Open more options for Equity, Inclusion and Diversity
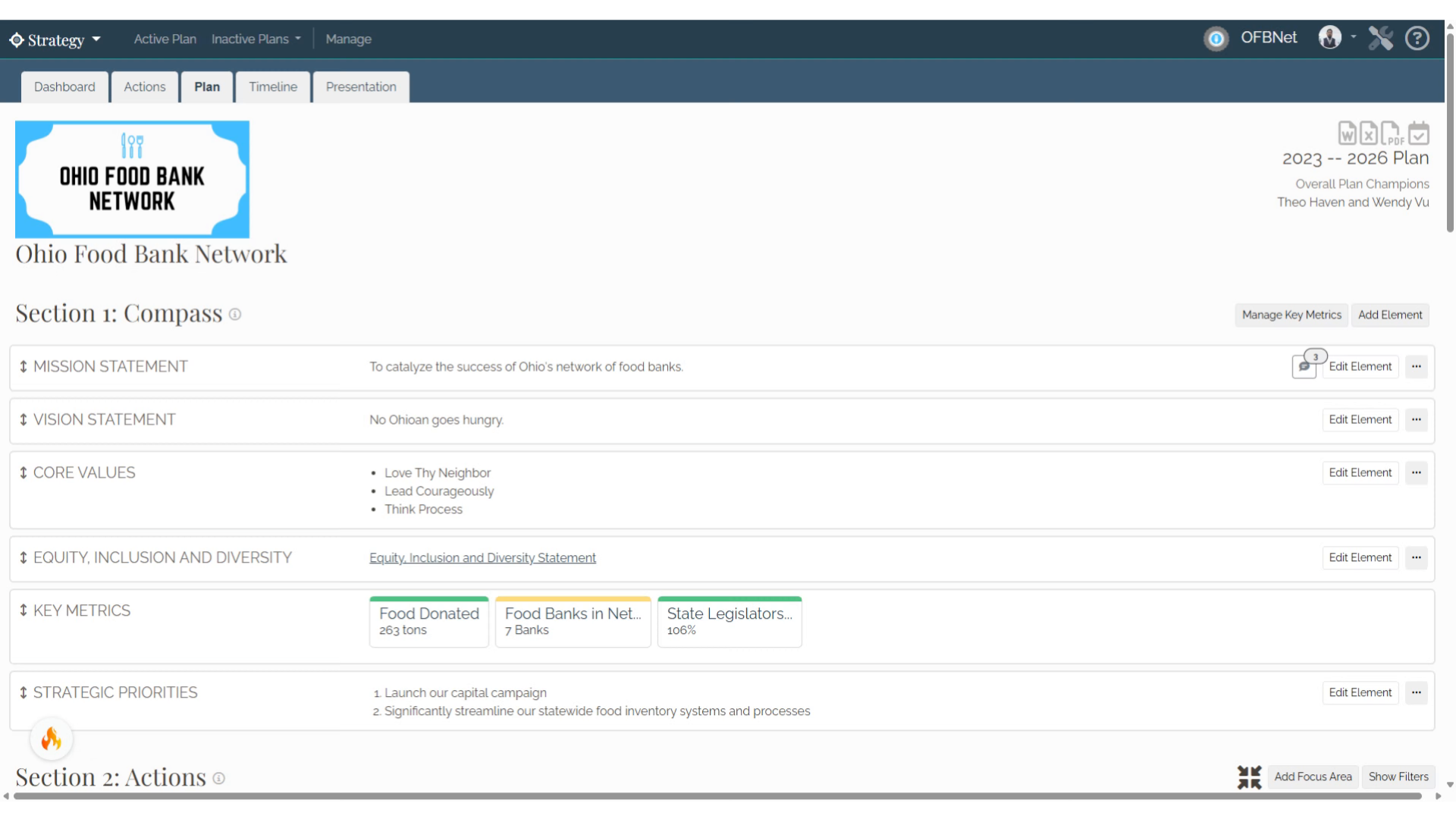The width and height of the screenshot is (1456, 819). (x=1416, y=558)
